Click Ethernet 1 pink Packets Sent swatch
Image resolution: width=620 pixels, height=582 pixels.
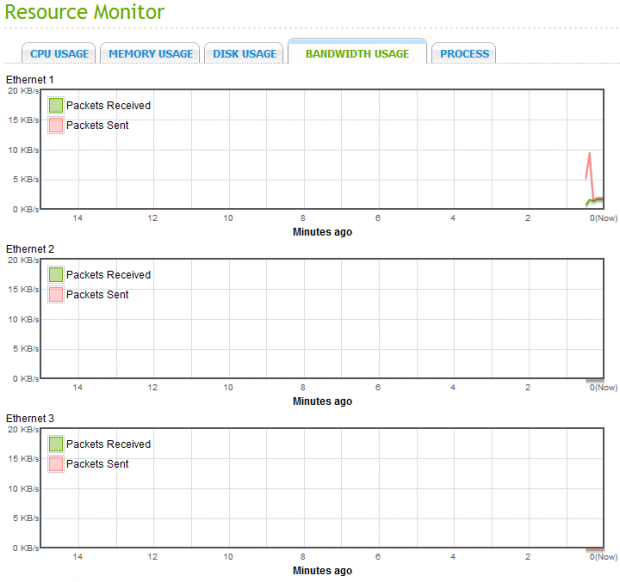coord(56,125)
